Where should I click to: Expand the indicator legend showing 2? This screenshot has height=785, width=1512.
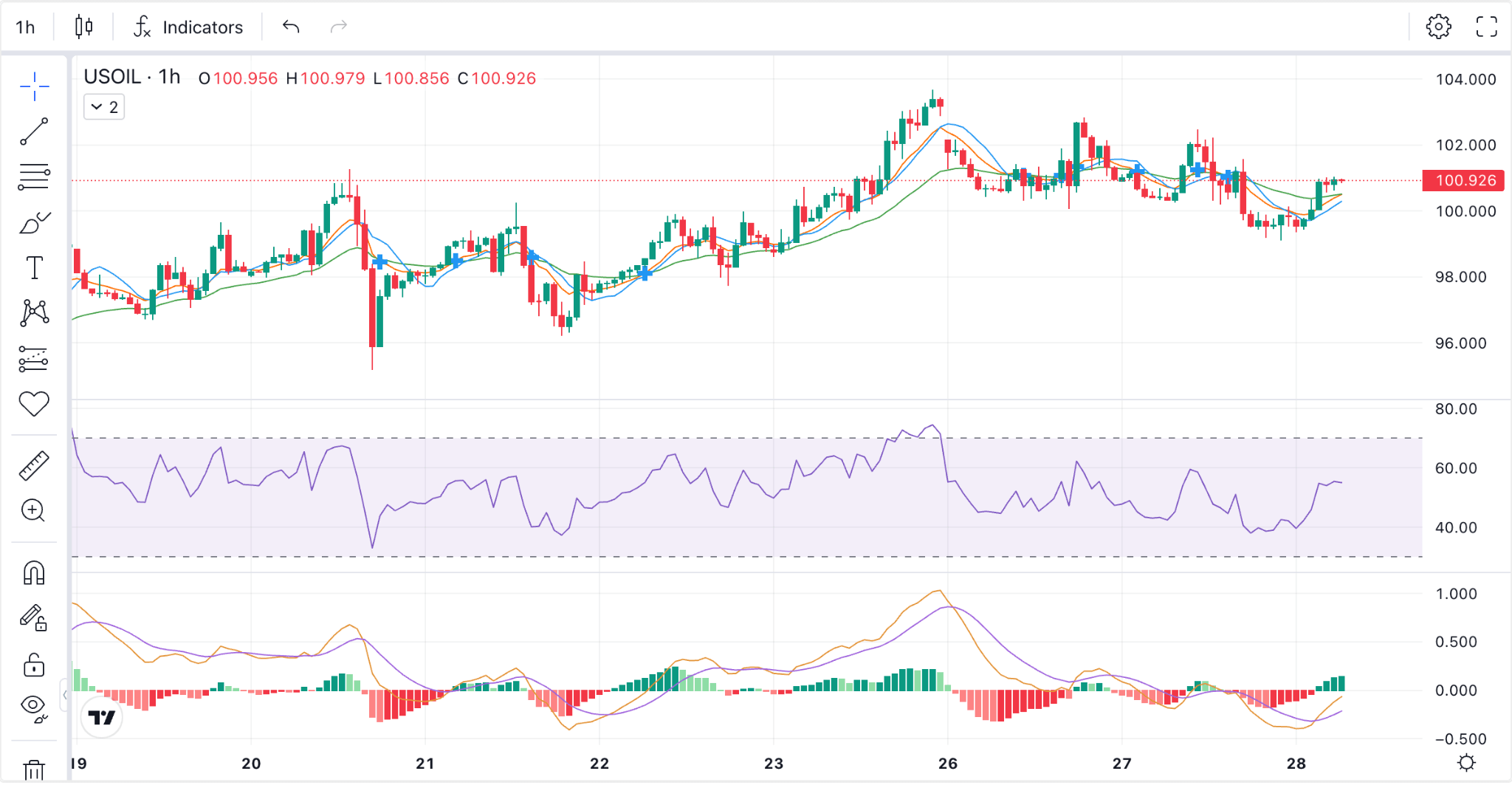[104, 107]
